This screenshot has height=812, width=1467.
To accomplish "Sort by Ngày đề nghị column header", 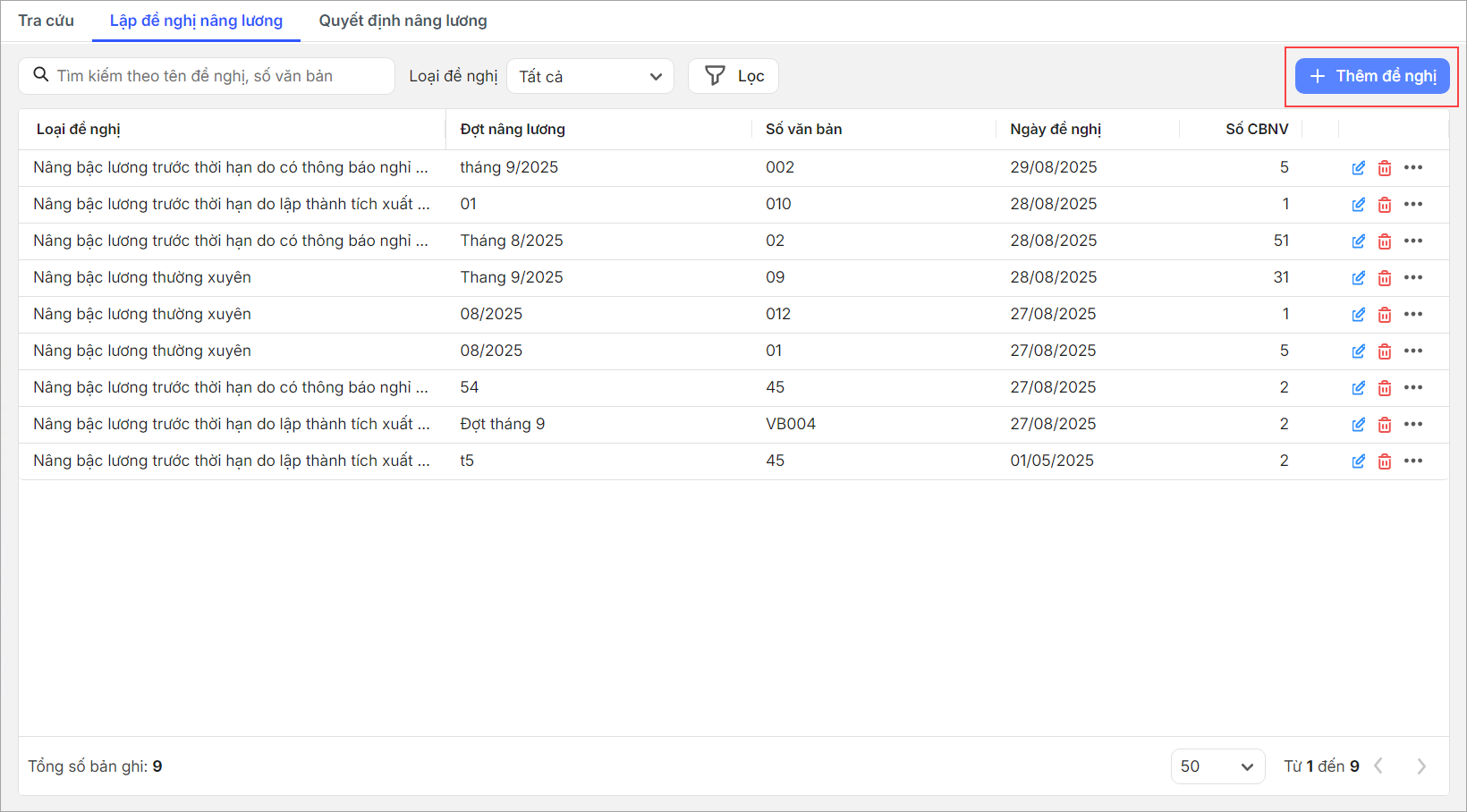I will coord(1056,130).
